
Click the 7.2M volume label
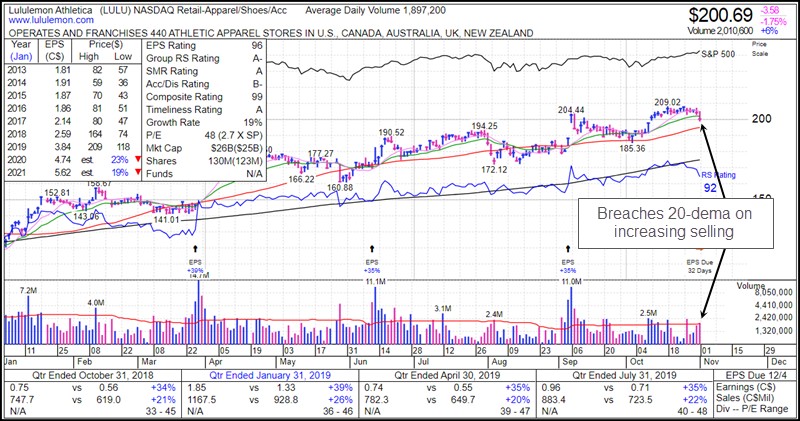29,290
